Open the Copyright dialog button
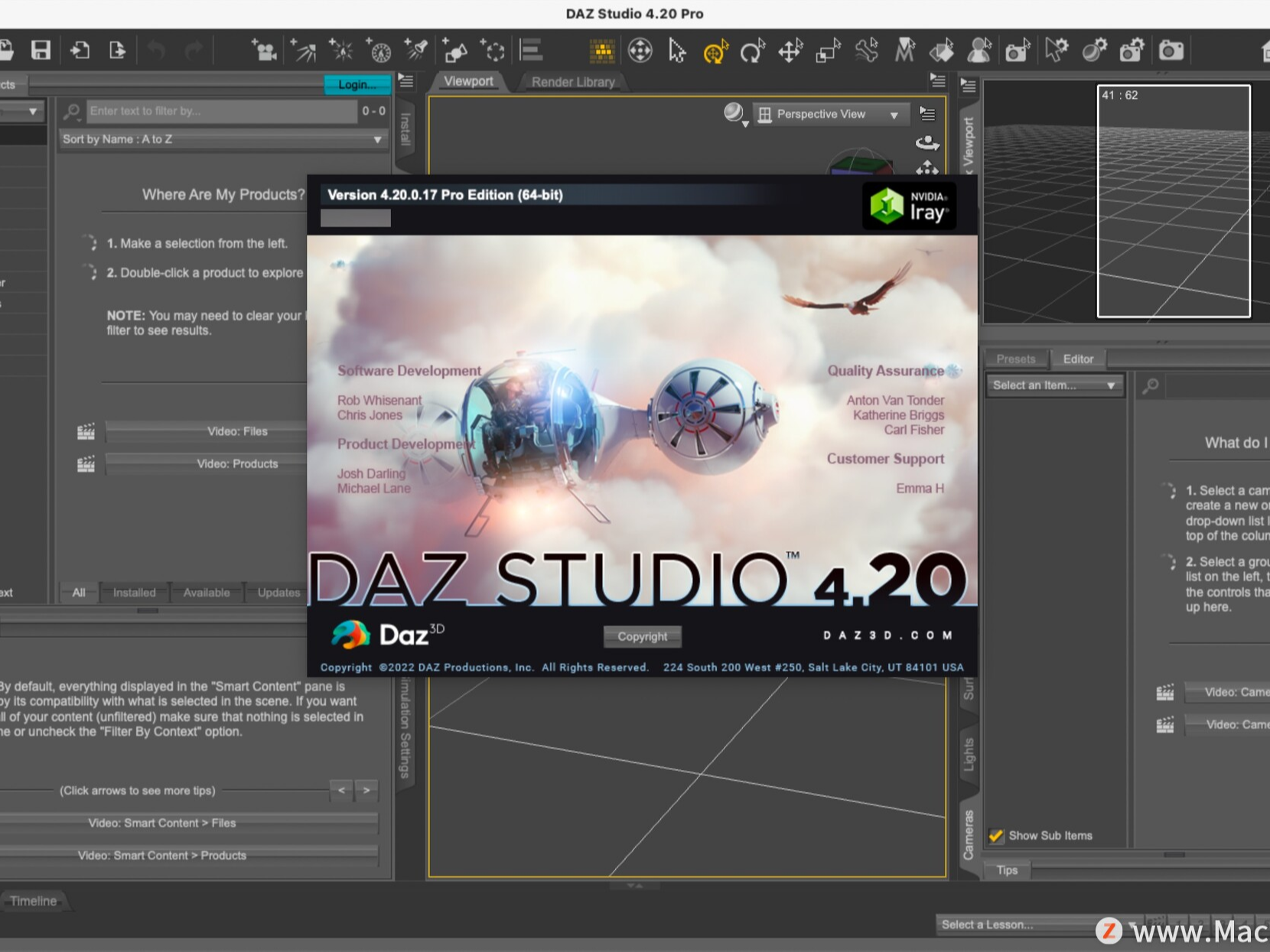Image resolution: width=1270 pixels, height=952 pixels. click(x=642, y=636)
